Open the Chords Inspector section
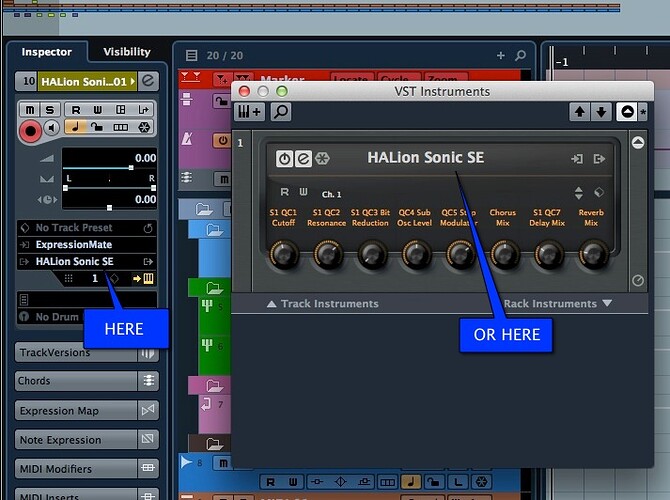The height and width of the screenshot is (500, 670). click(76, 381)
